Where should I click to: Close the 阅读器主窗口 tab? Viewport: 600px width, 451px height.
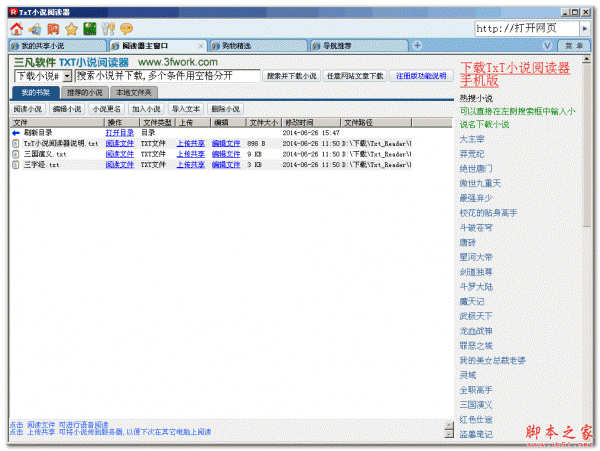201,46
